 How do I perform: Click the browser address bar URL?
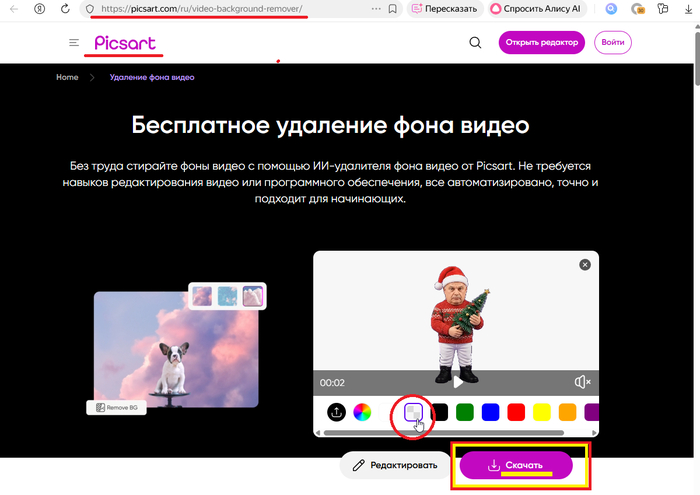click(200, 9)
